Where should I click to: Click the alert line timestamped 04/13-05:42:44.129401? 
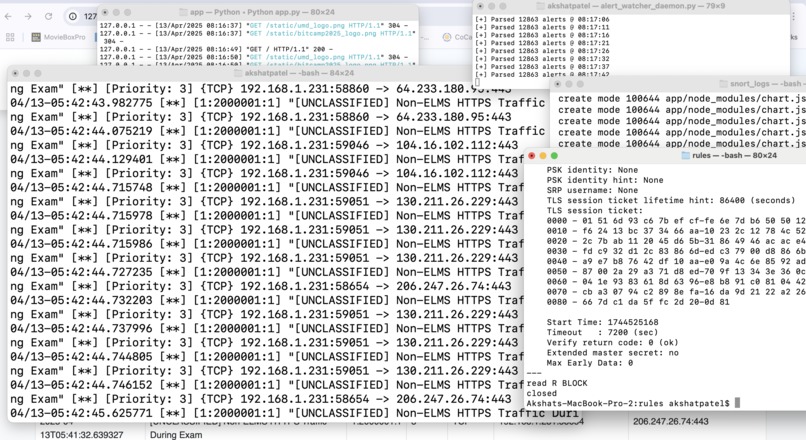[267, 159]
